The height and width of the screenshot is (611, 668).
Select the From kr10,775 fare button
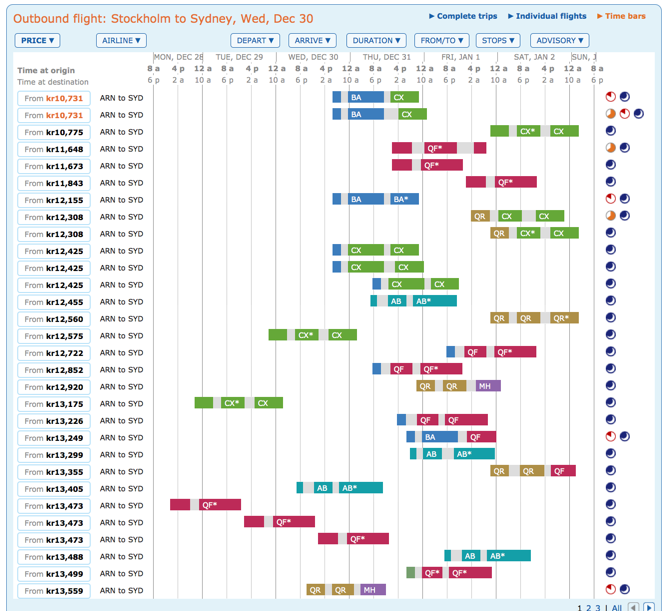point(54,132)
